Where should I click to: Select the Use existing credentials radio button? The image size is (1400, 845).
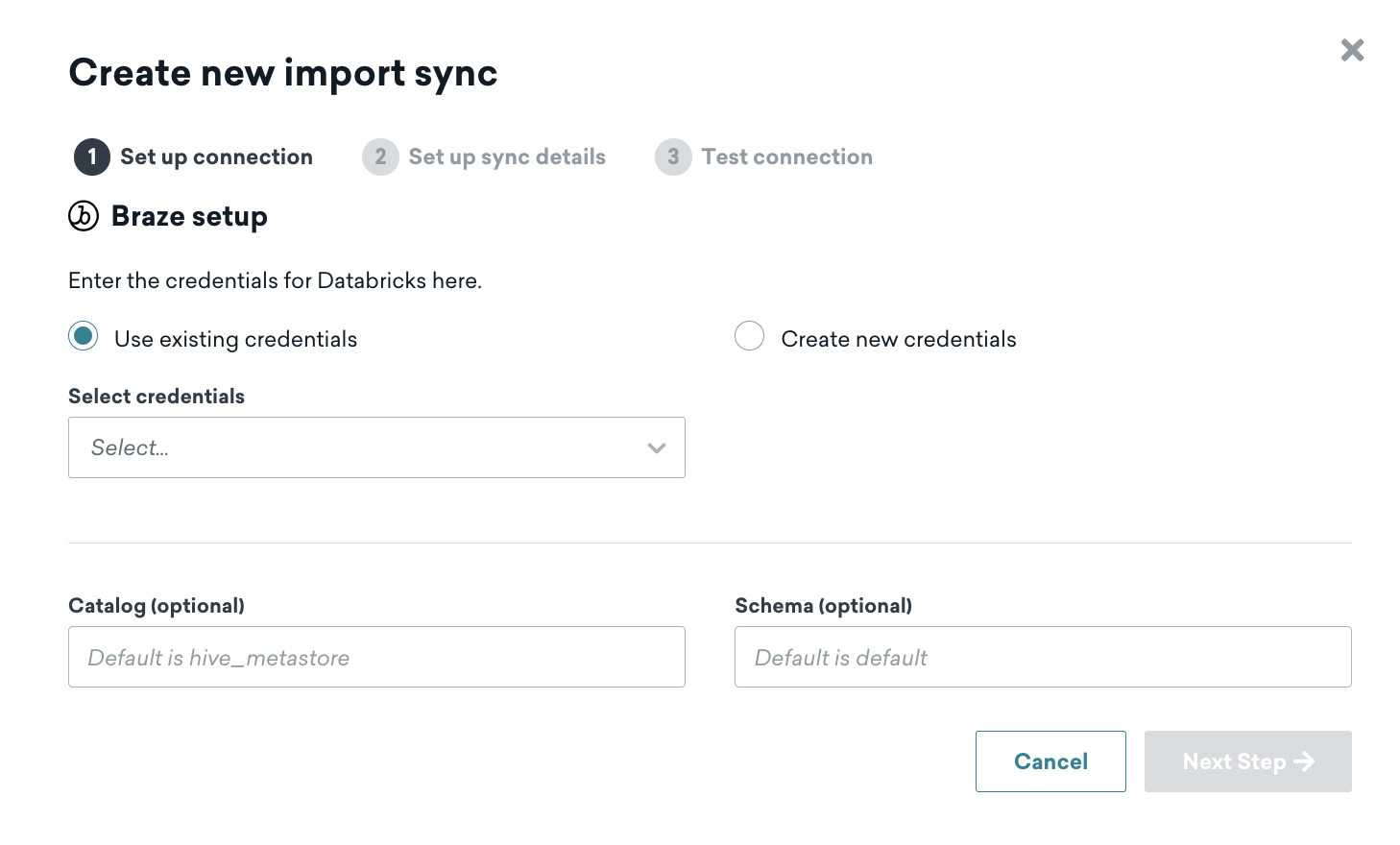tap(84, 336)
